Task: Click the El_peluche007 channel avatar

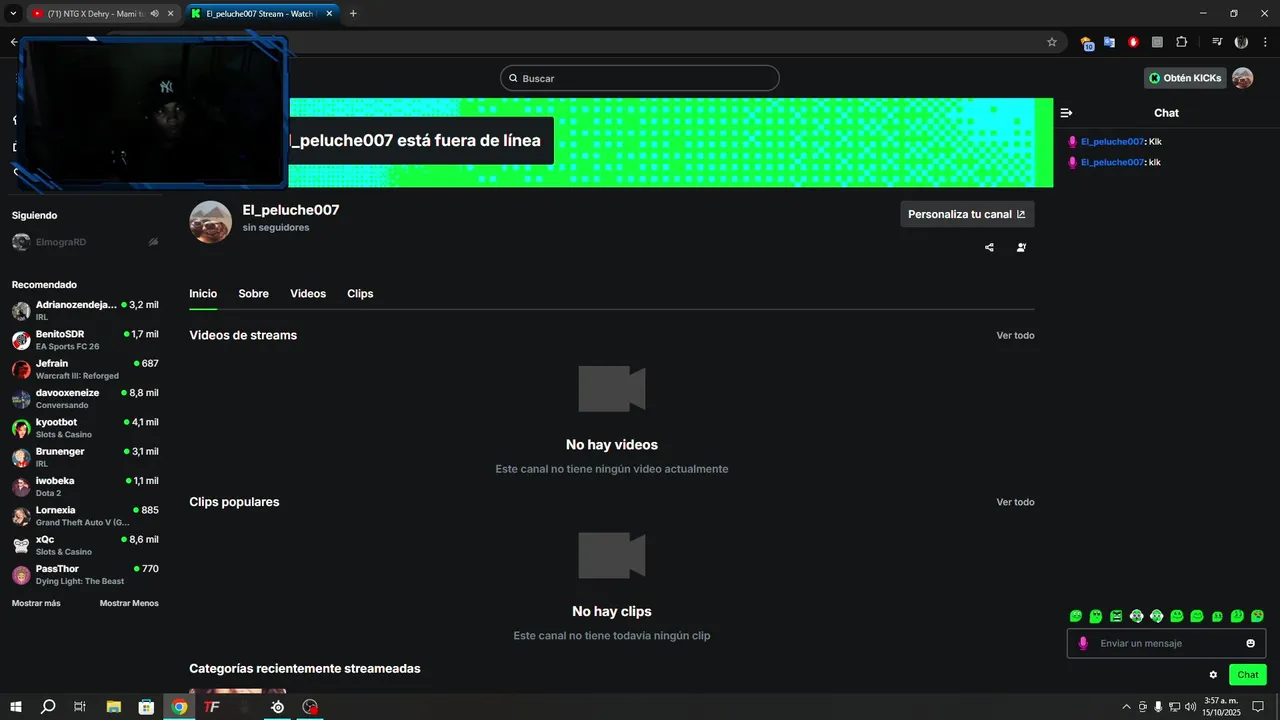Action: coord(210,222)
